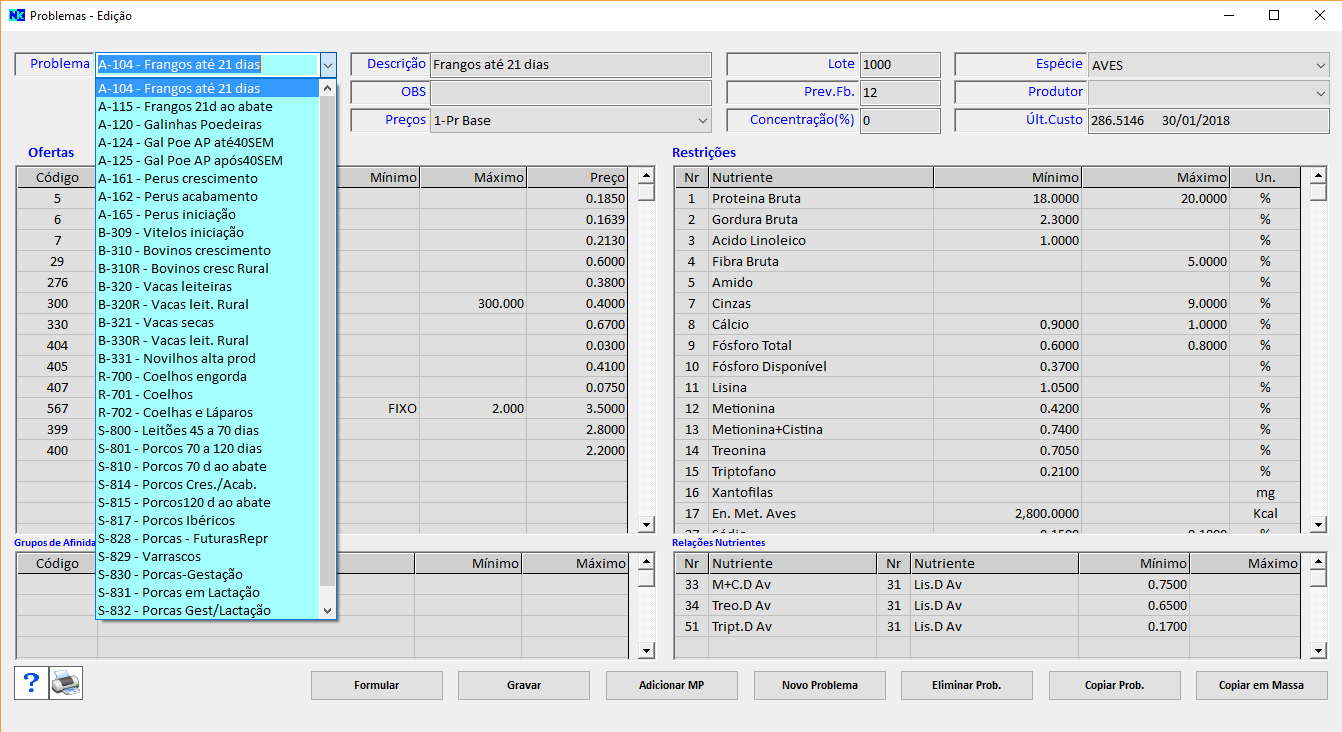
Task: Create a new problem with Novo Problema
Action: pyautogui.click(x=819, y=686)
